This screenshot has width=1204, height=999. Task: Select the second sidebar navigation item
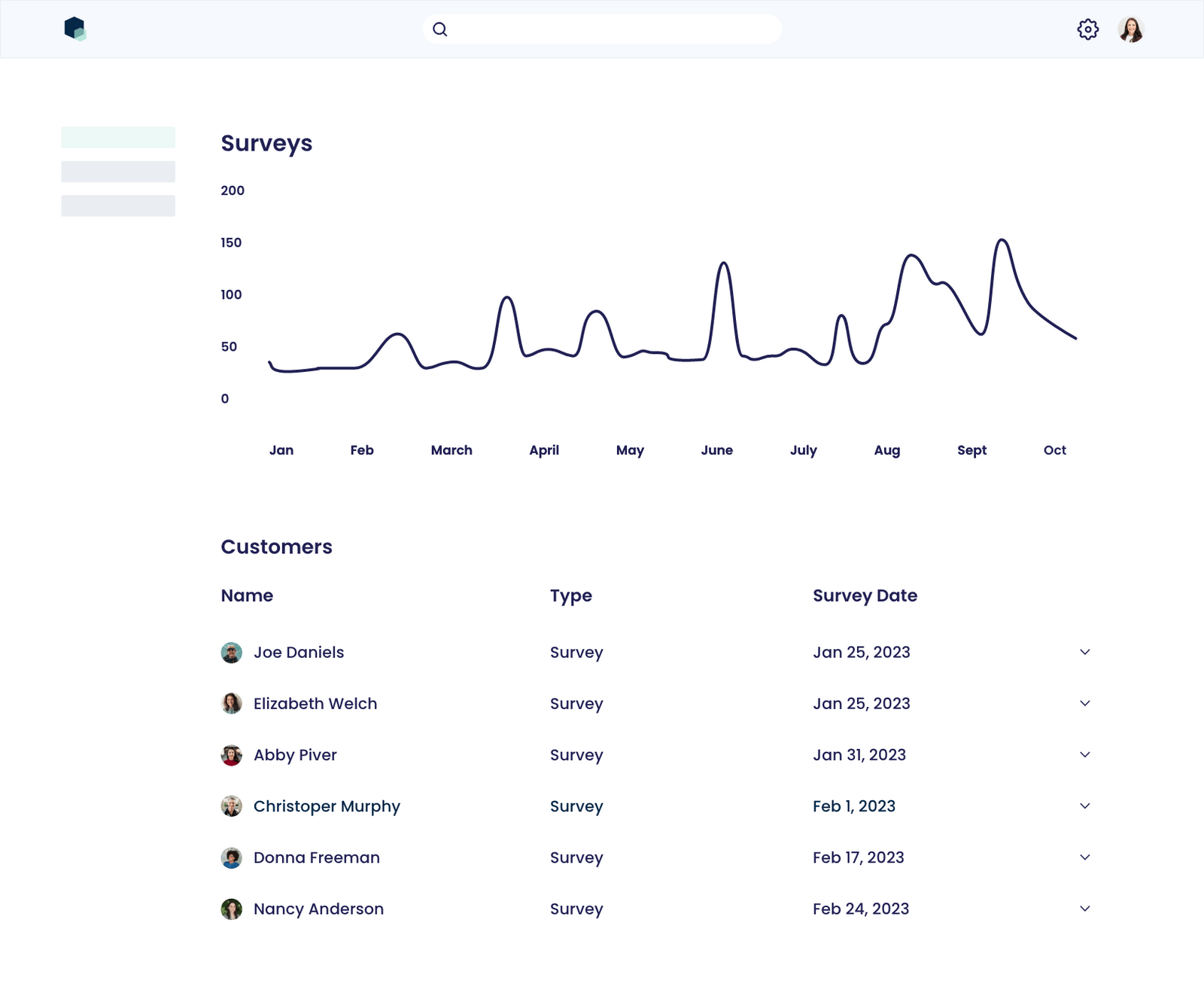pos(118,172)
